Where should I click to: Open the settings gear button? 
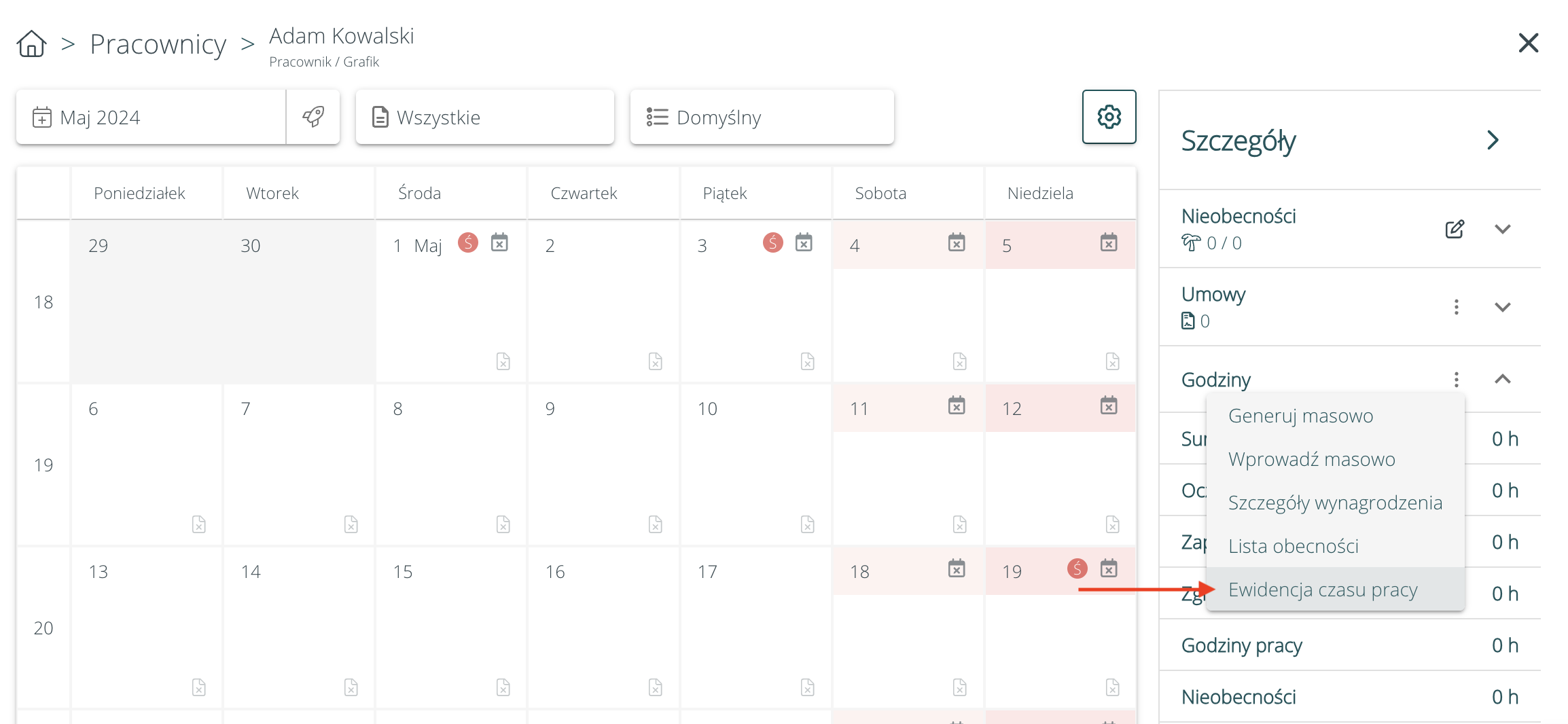[x=1109, y=117]
